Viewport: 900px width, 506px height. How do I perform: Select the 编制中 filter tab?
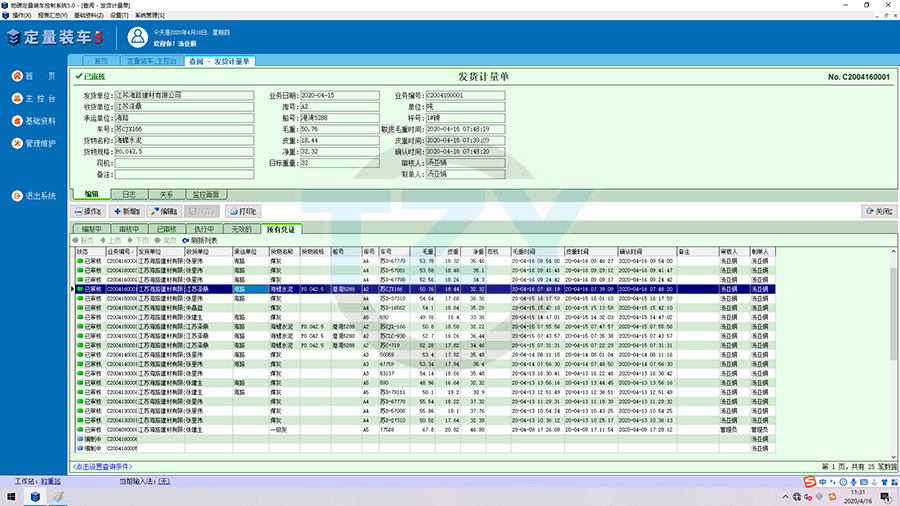click(x=91, y=229)
